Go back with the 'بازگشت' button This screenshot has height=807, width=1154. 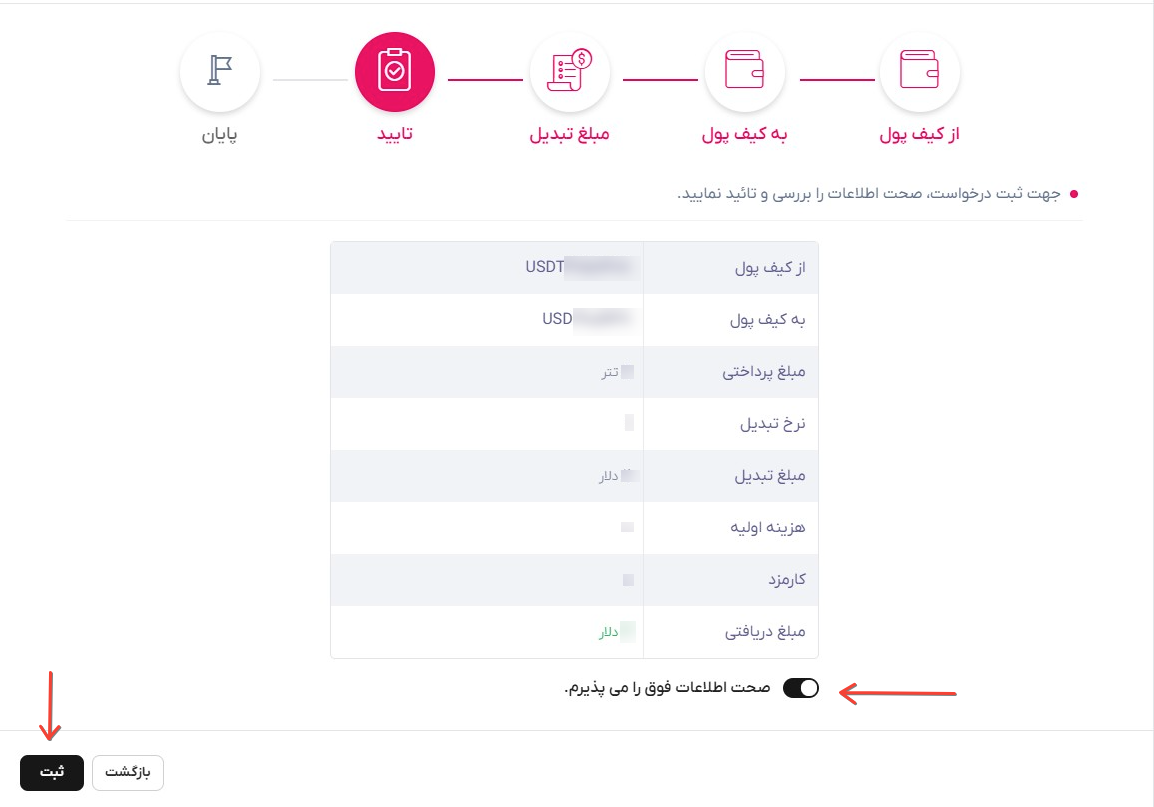tap(127, 772)
